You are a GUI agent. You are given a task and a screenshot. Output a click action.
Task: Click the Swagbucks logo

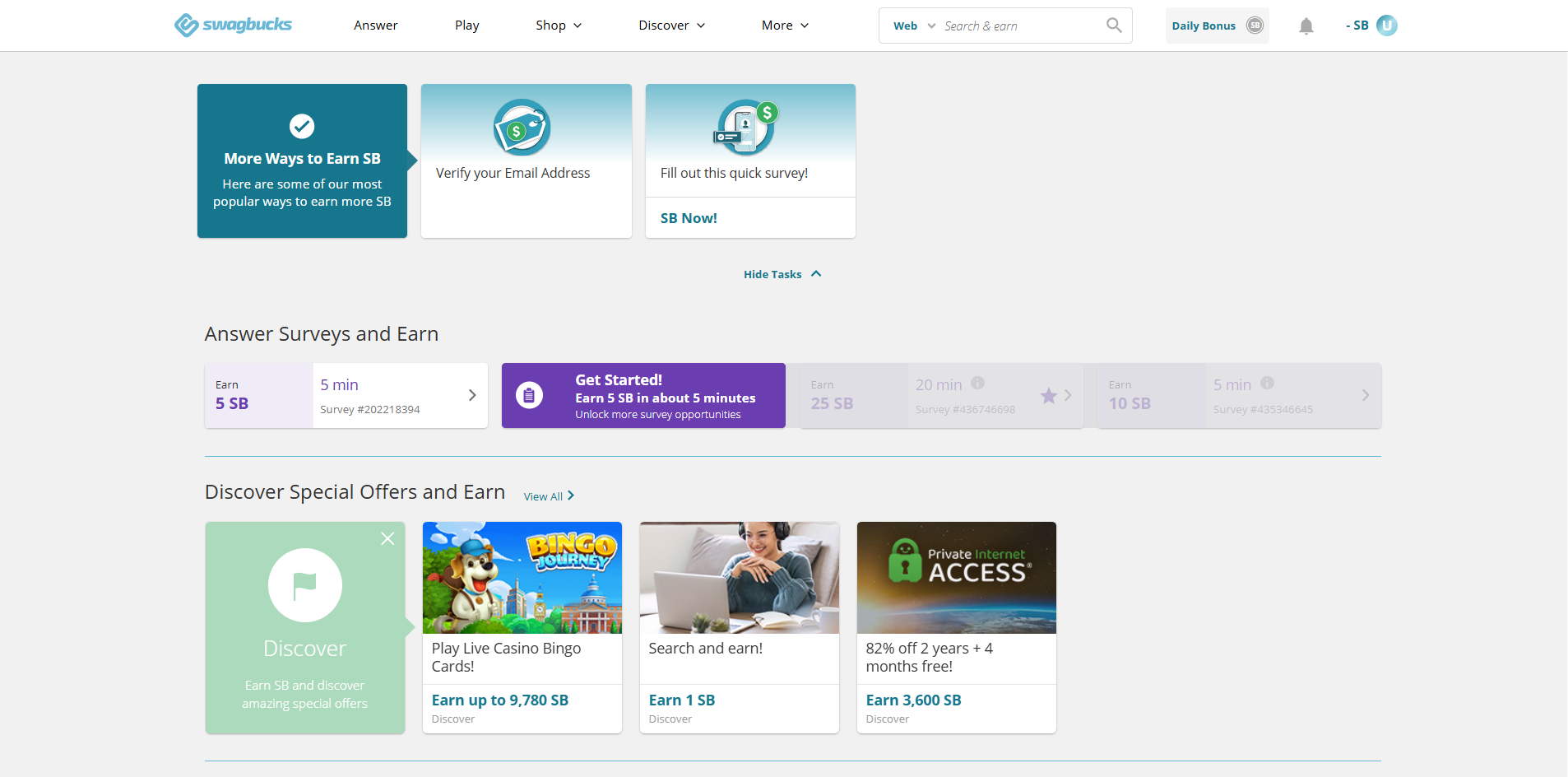pos(233,25)
